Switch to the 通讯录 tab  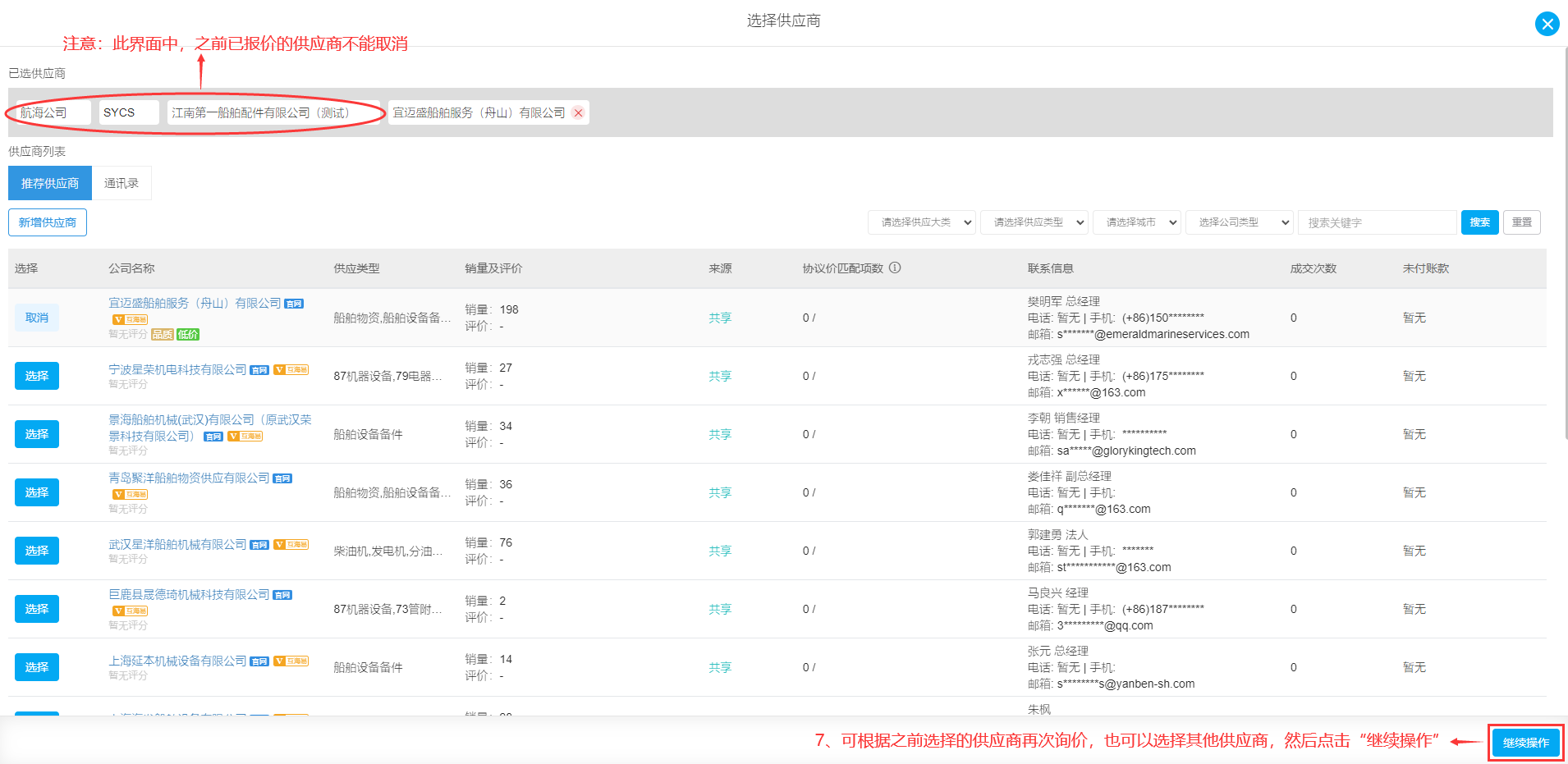(121, 183)
